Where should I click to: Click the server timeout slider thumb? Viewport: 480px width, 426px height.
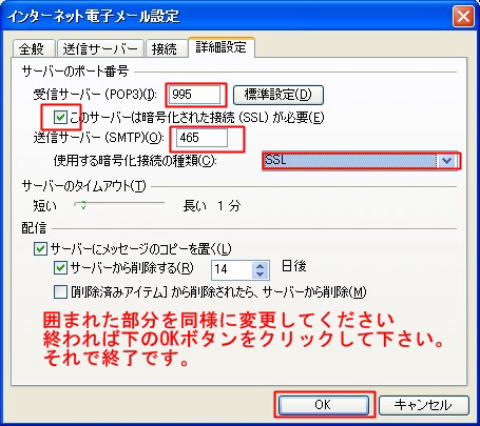pyautogui.click(x=83, y=205)
